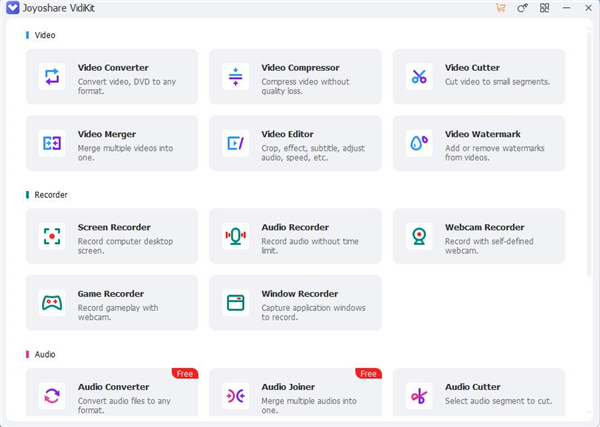Click the vertical scrollbar on the right
The width and height of the screenshot is (600, 427).
[590, 120]
